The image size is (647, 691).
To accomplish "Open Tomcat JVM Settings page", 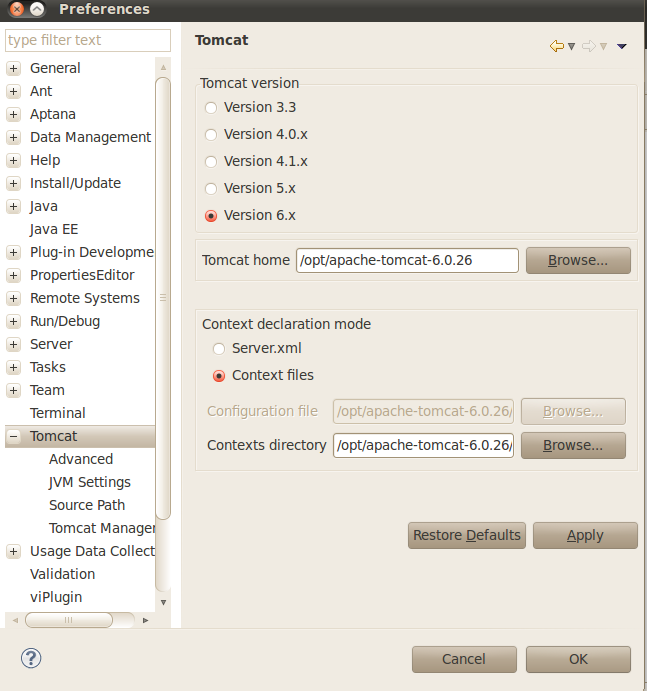I will coord(90,482).
